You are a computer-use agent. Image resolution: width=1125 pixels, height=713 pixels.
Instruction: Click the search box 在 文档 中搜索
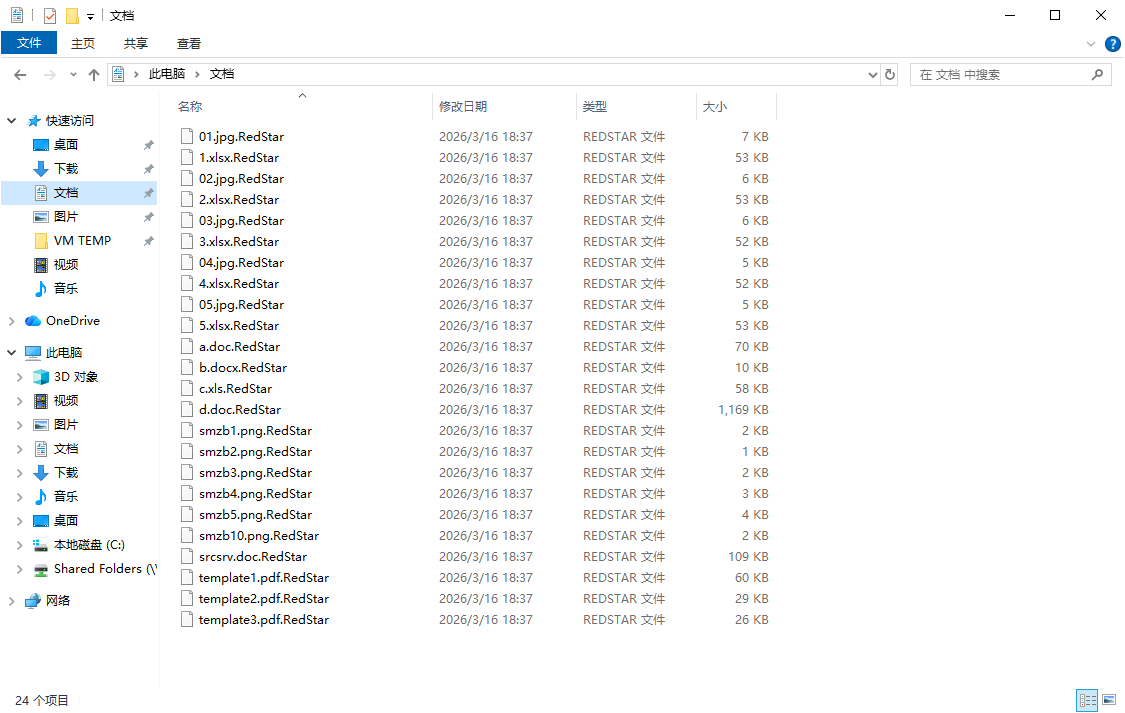point(1003,75)
